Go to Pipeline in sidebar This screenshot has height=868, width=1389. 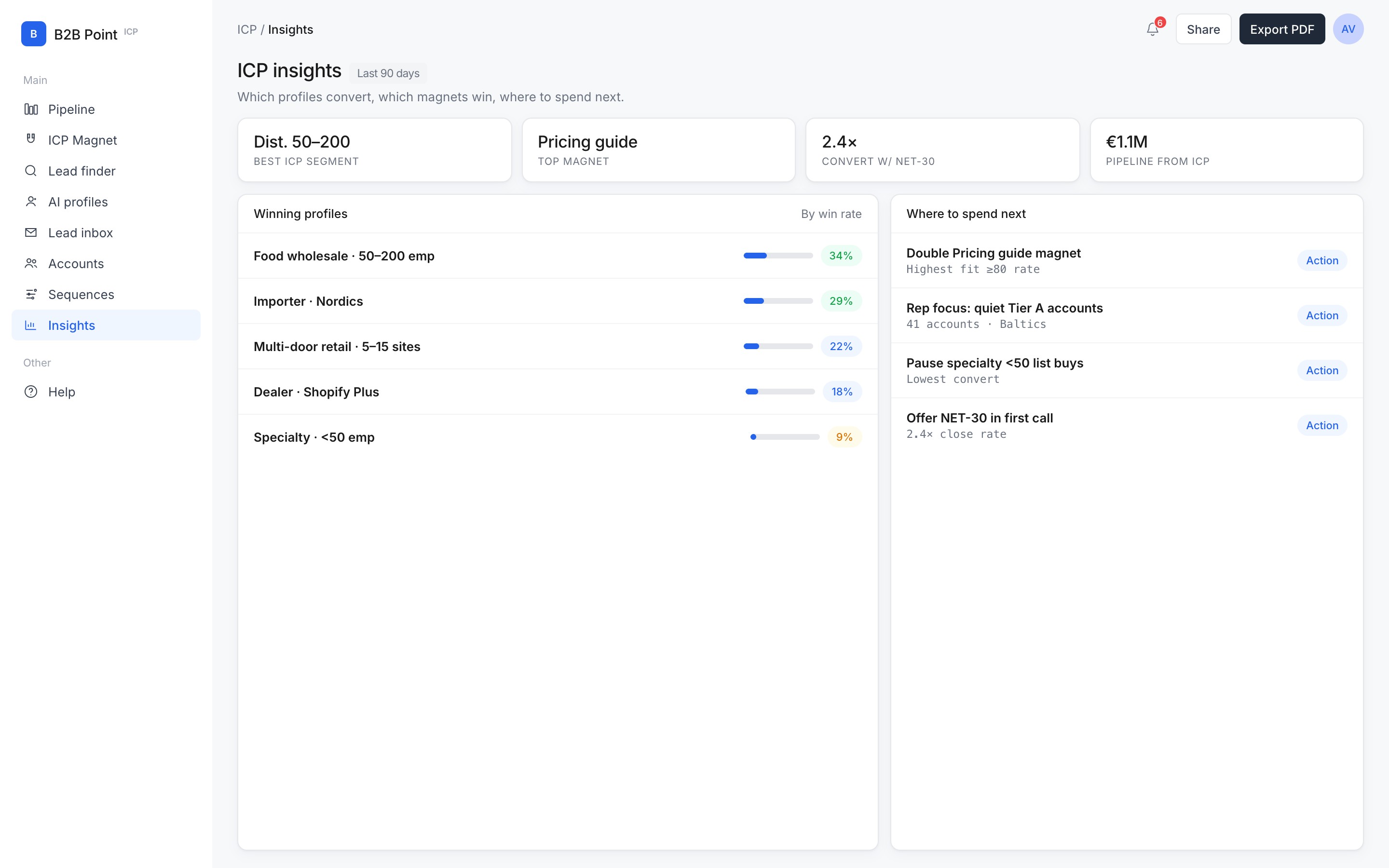106,109
